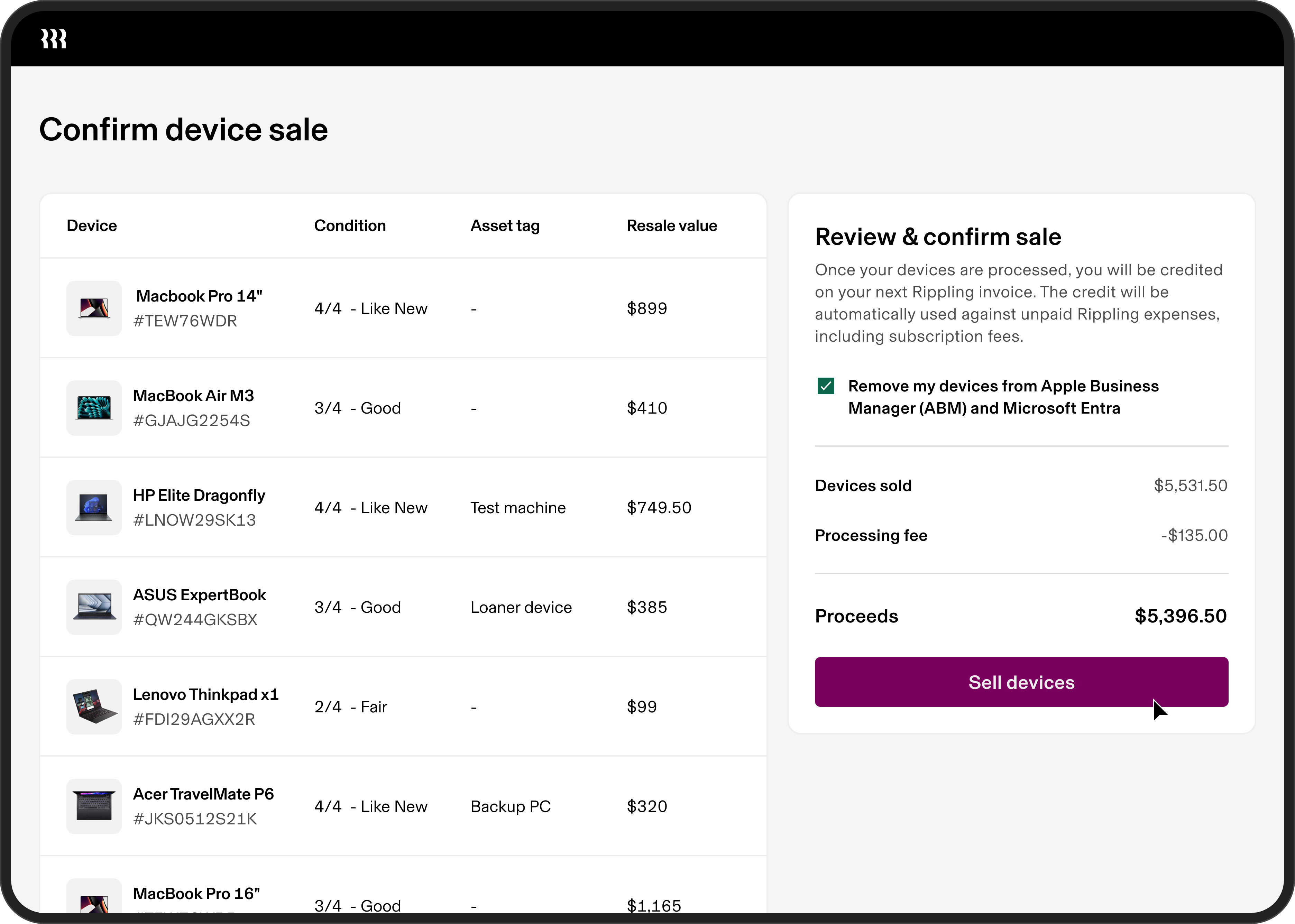Screen dimensions: 1295x924
Task: Open the Acer TravelMate P6 device thumbnail
Action: coord(94,806)
